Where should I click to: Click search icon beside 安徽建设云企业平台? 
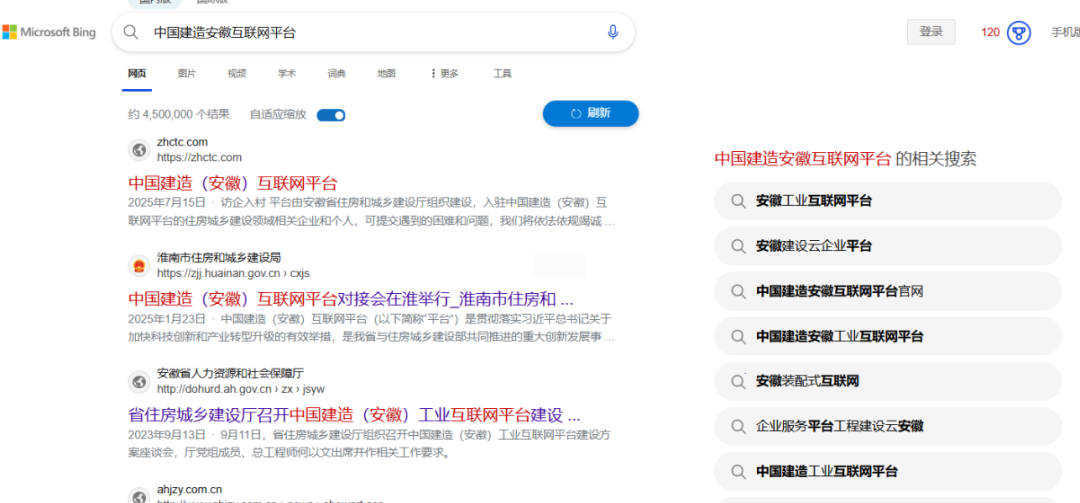point(738,246)
